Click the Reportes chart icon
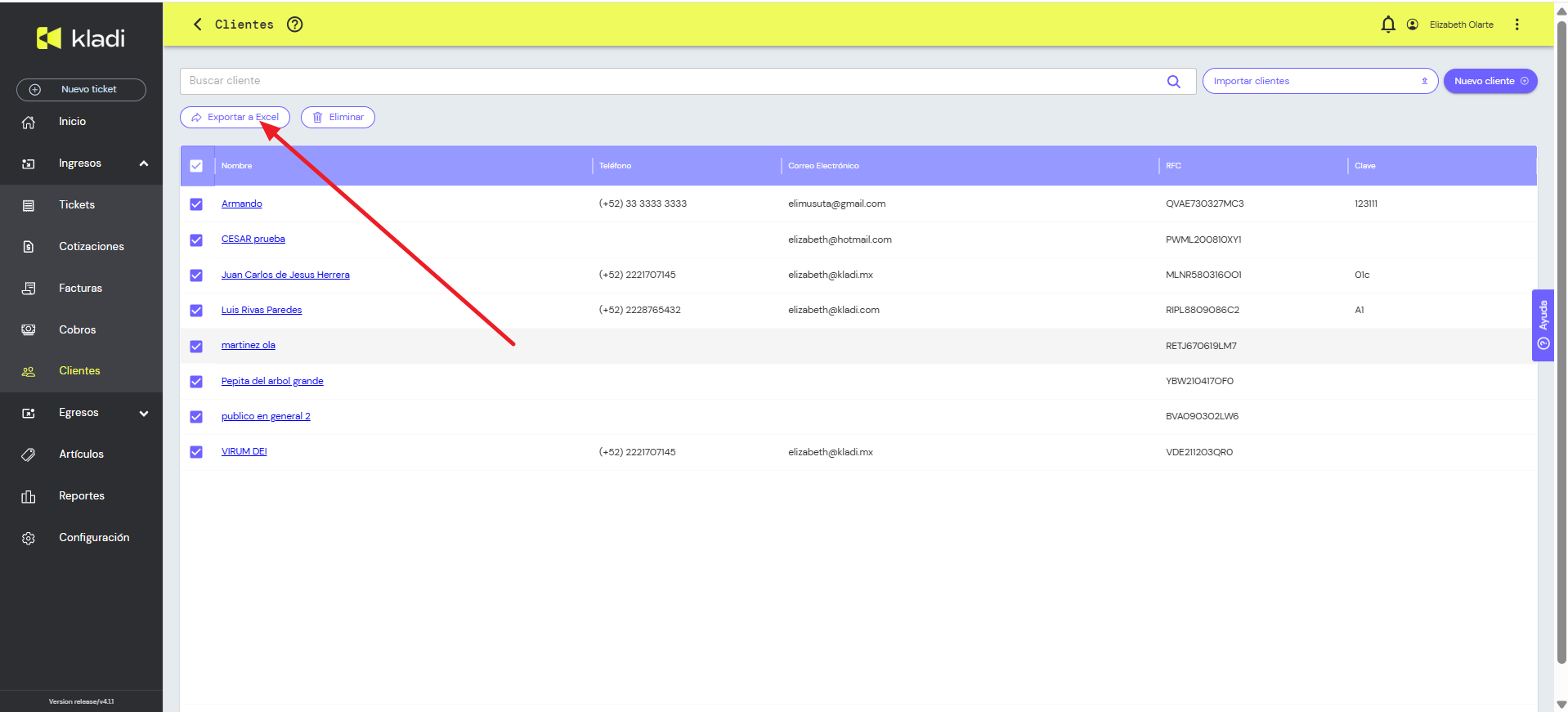The width and height of the screenshot is (1568, 712). 29,496
